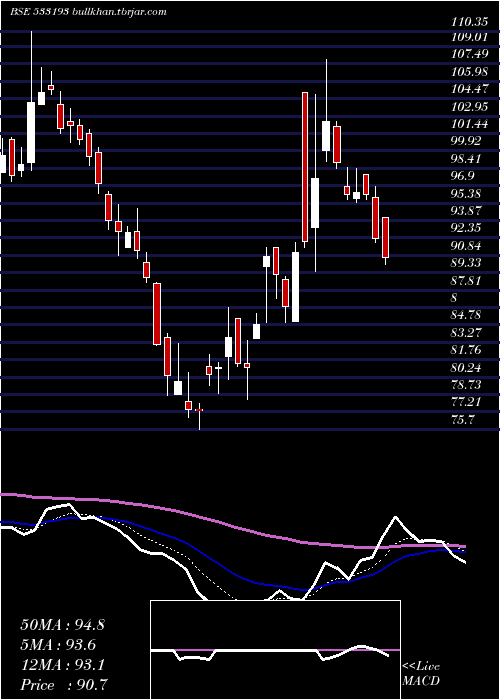Click the 99.92 price axis label

tap(466, 142)
